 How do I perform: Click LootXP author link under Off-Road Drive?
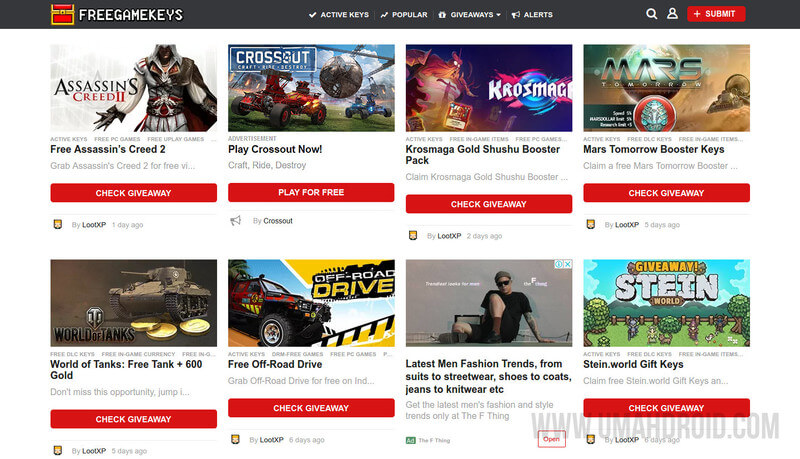(271, 440)
